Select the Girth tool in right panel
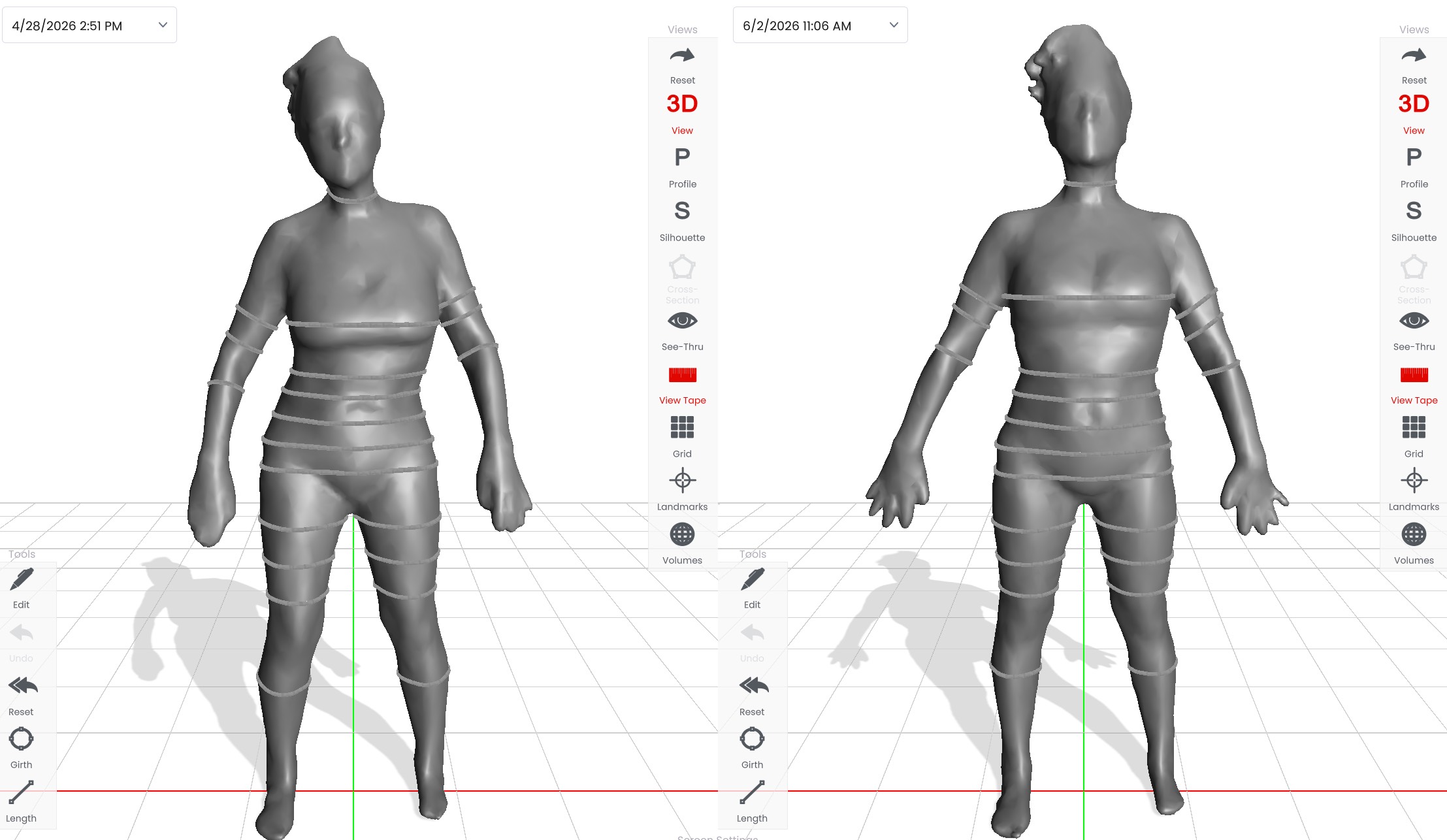1447x840 pixels. tap(752, 749)
